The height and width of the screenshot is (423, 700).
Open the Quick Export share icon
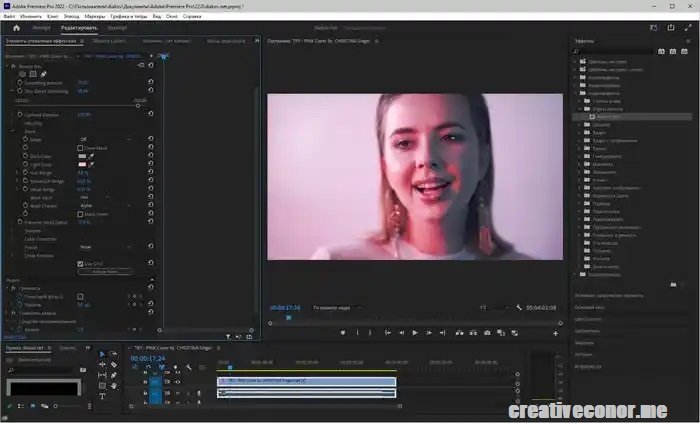click(x=671, y=28)
